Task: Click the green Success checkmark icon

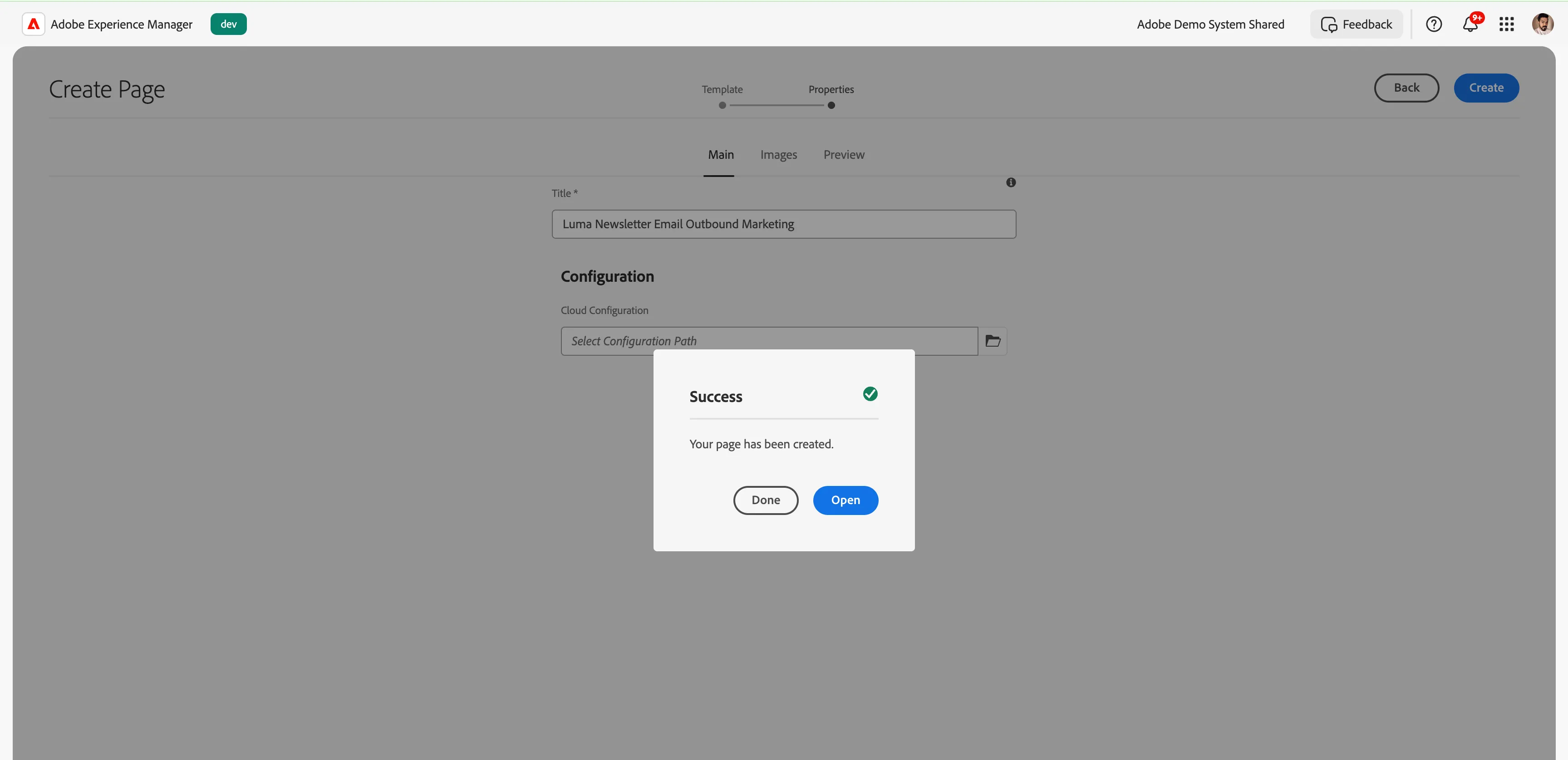Action: click(870, 394)
